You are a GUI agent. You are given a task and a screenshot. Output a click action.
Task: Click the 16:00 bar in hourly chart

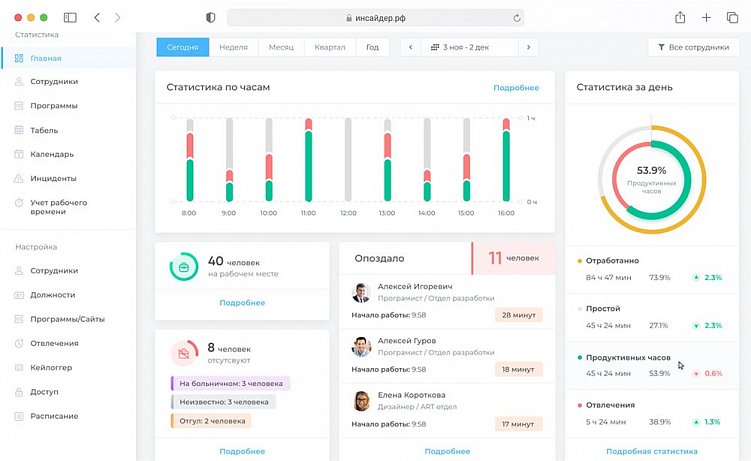click(x=506, y=160)
